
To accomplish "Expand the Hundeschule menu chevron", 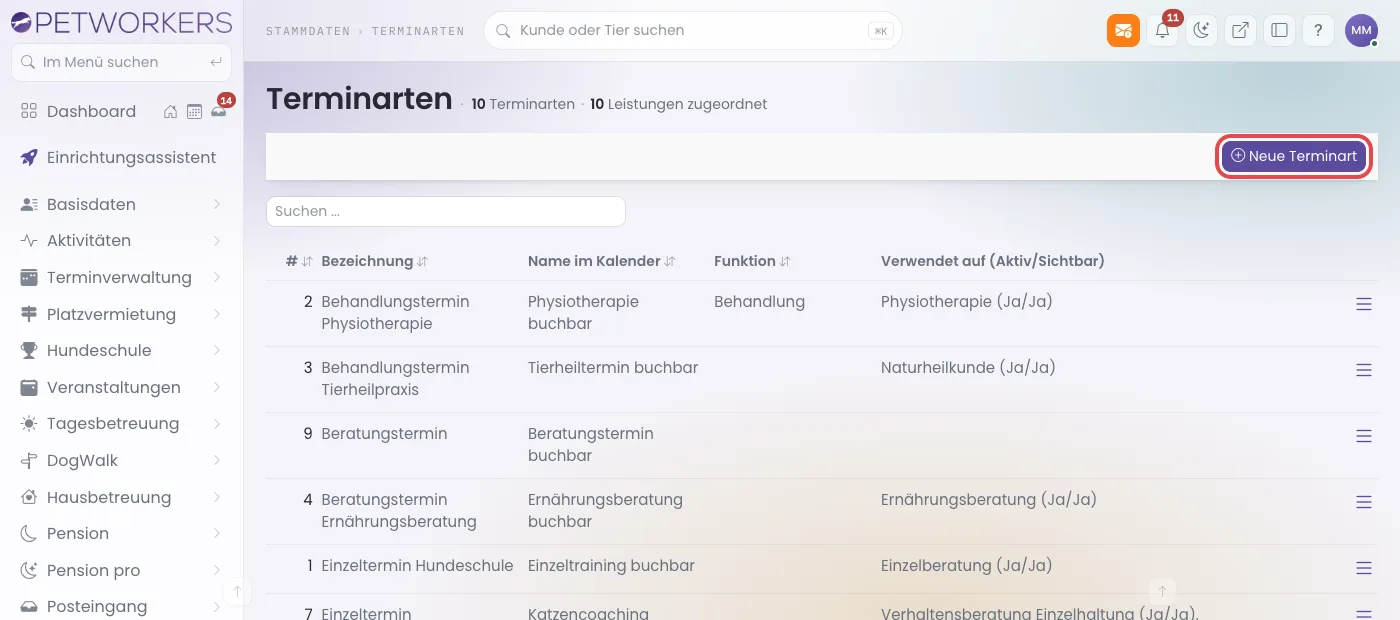I will point(217,350).
